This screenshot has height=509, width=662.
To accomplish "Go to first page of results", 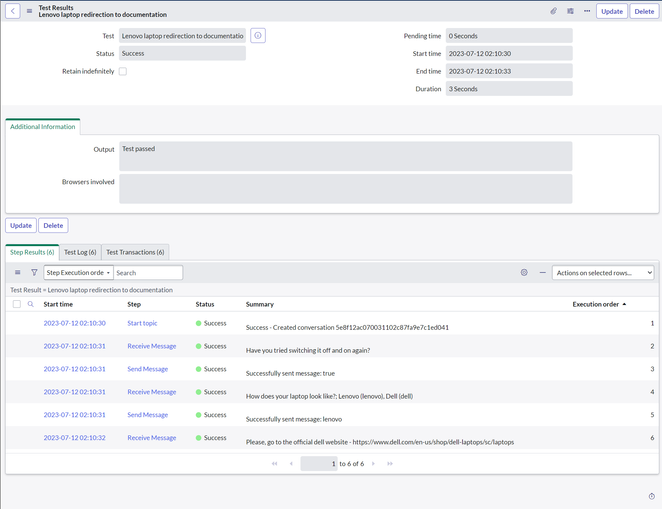I will tap(274, 464).
